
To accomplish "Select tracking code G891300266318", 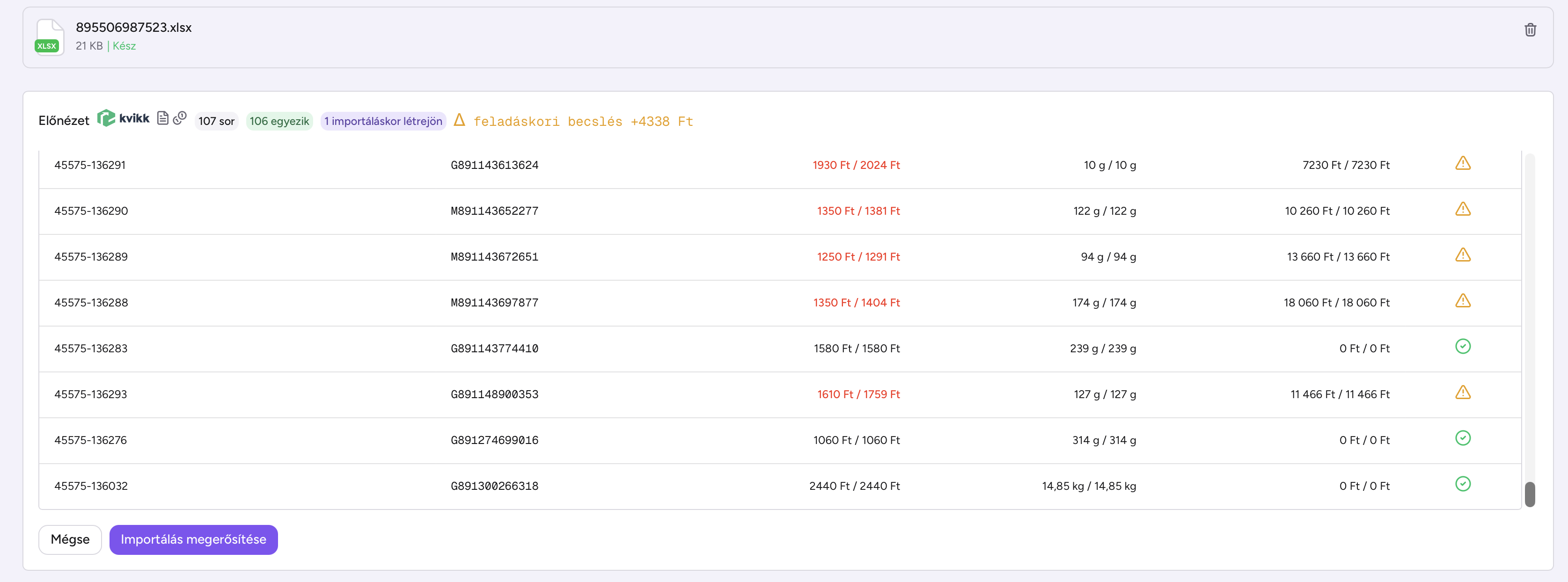I will point(494,486).
